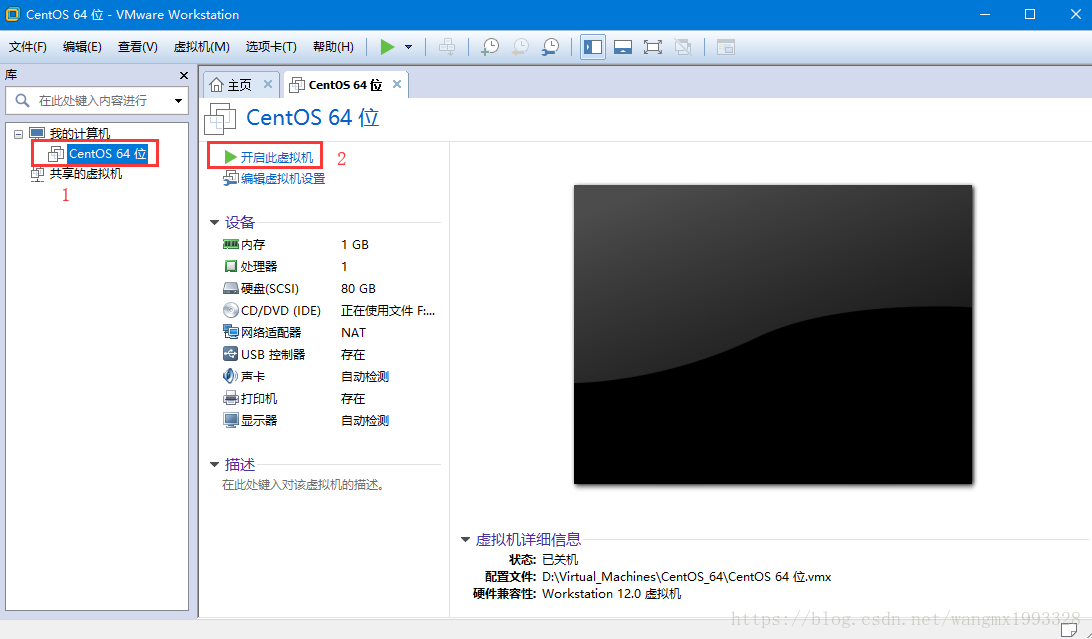Image resolution: width=1092 pixels, height=639 pixels.
Task: Click the network adapter icon
Action: (x=231, y=332)
